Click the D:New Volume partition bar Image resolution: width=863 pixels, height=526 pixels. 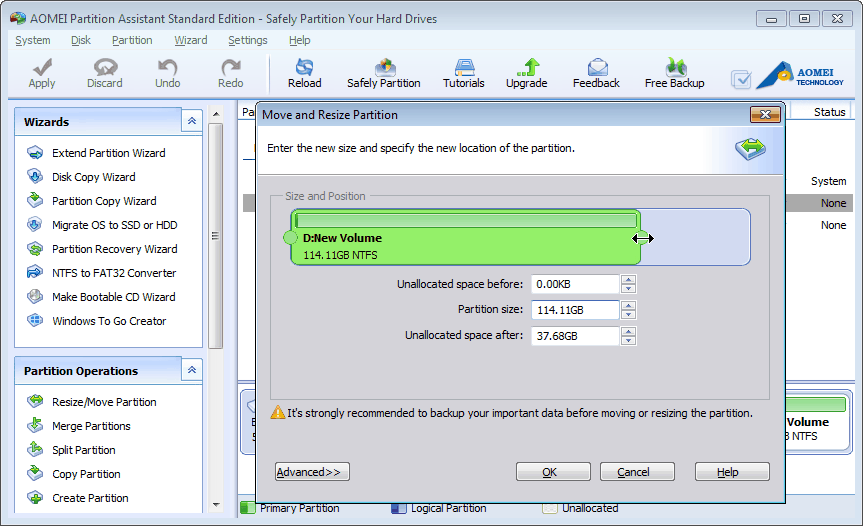point(466,238)
